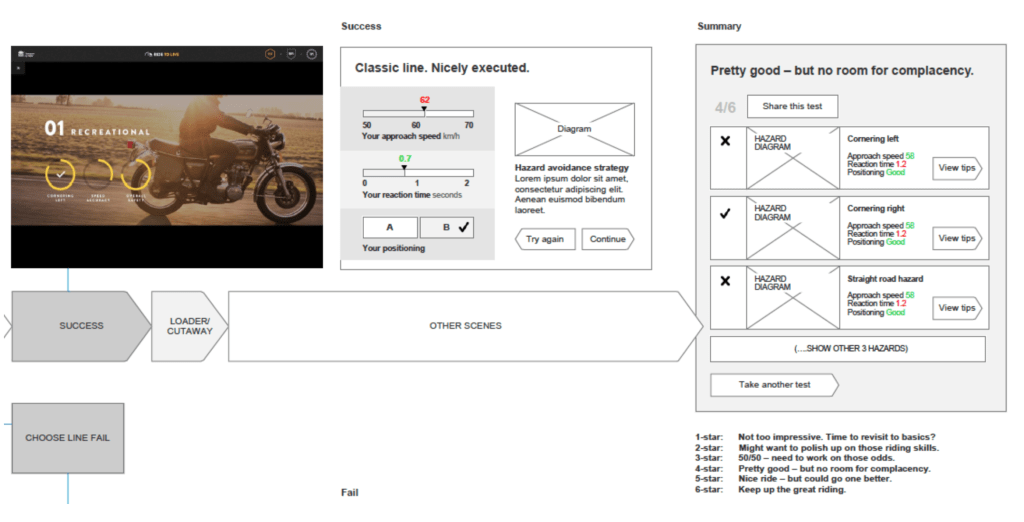
Task: Click the Share this test button
Action: [x=792, y=107]
